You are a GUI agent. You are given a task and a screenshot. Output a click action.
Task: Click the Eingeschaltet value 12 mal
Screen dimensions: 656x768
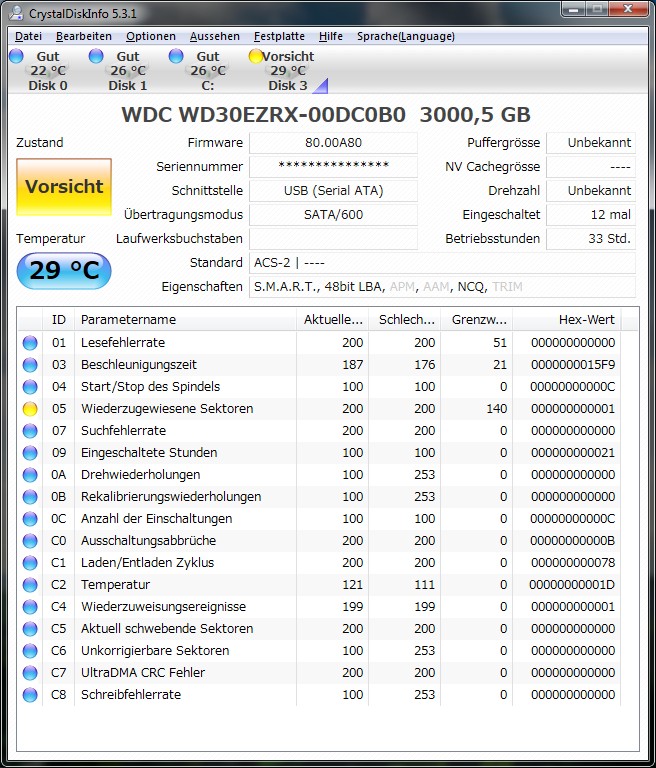tap(591, 215)
